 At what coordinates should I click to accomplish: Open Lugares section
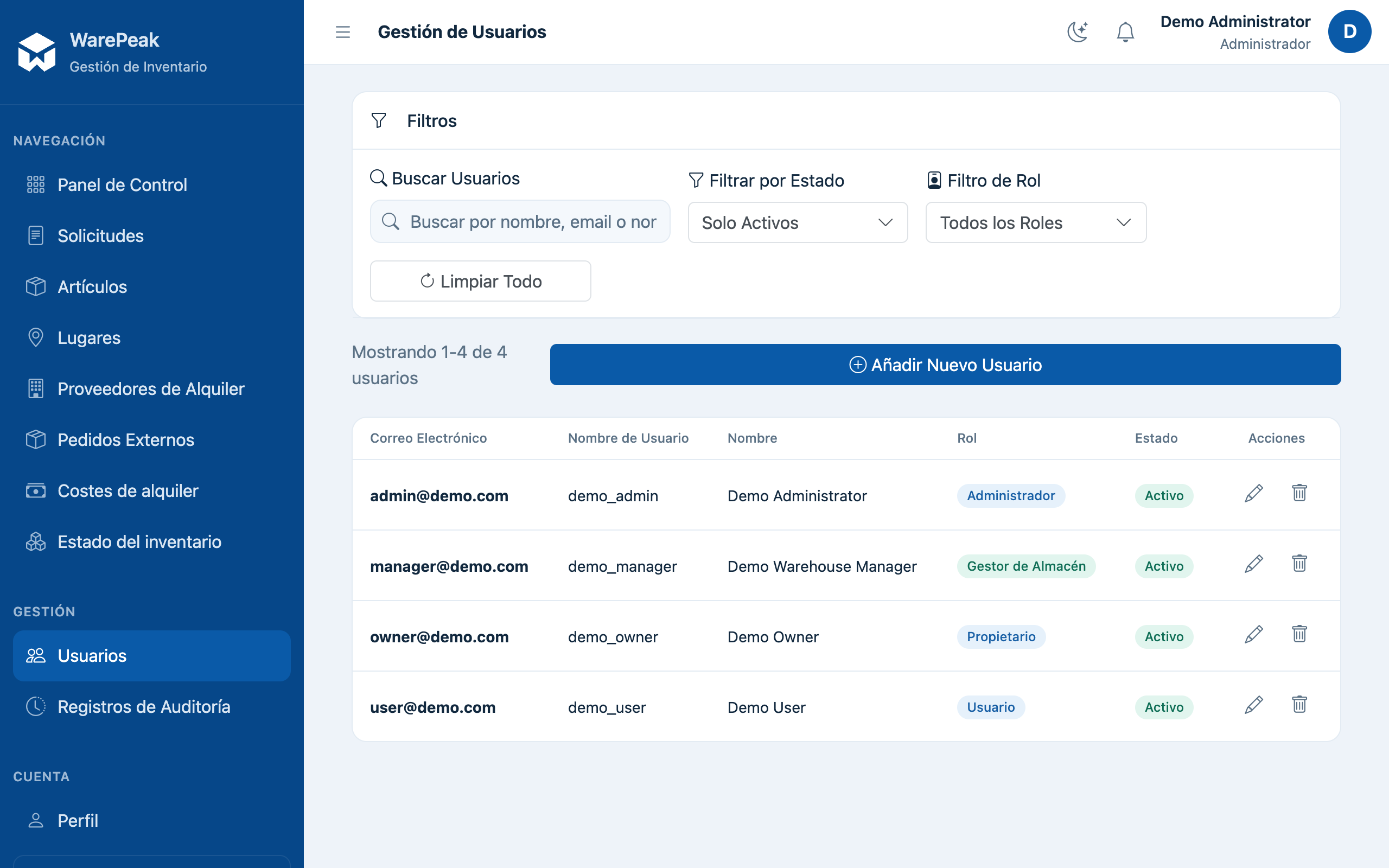click(151, 337)
